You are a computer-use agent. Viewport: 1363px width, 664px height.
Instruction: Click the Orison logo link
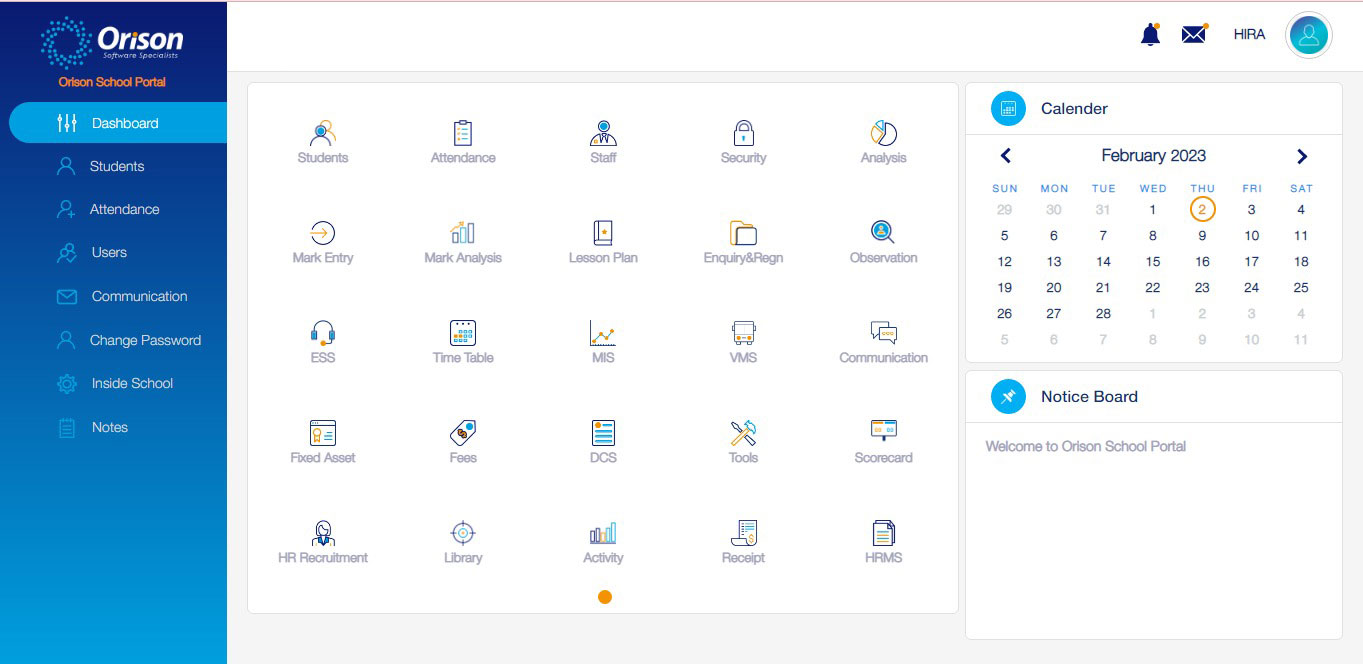point(112,41)
